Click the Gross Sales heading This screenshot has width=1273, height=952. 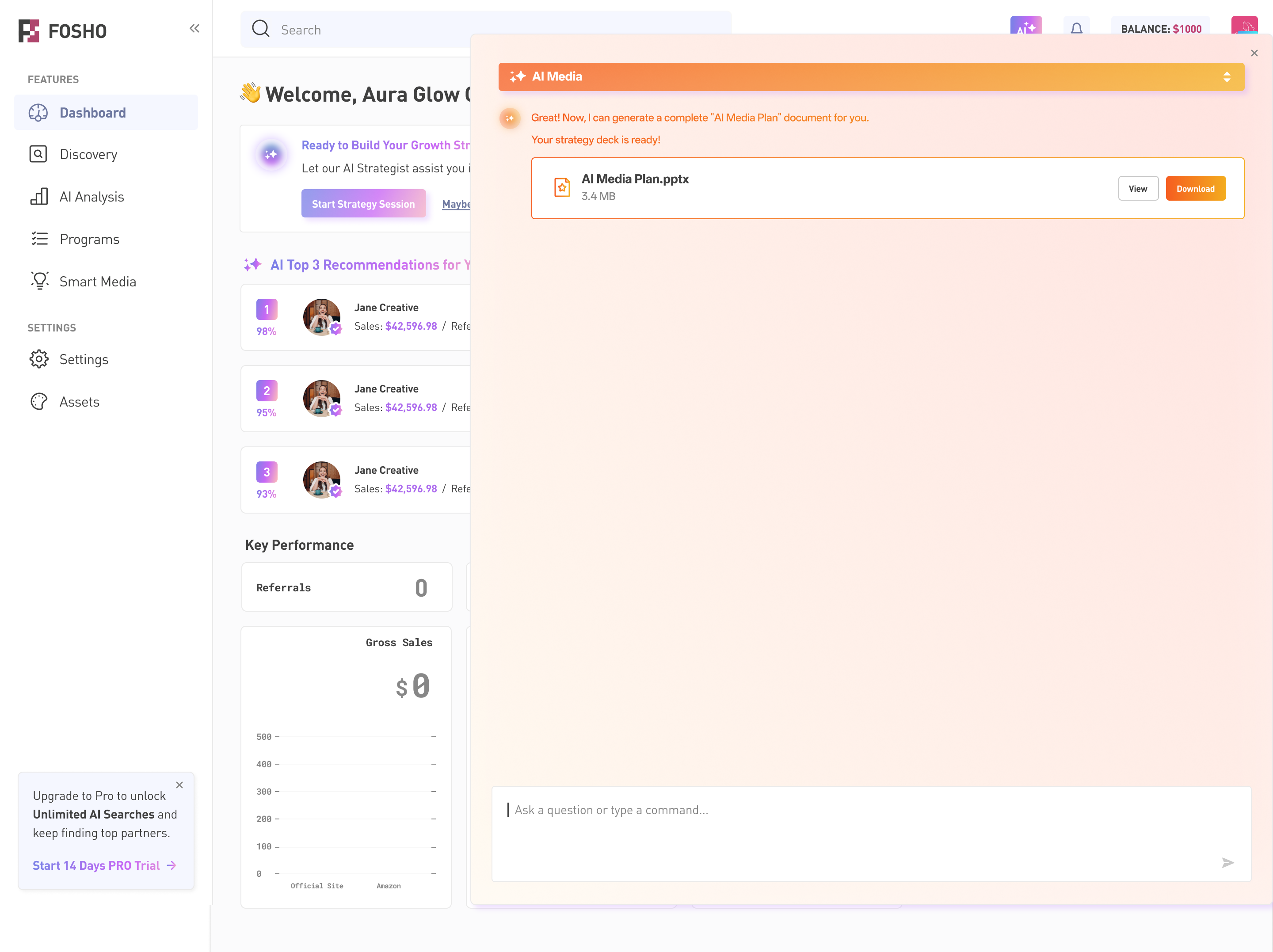[x=399, y=642]
